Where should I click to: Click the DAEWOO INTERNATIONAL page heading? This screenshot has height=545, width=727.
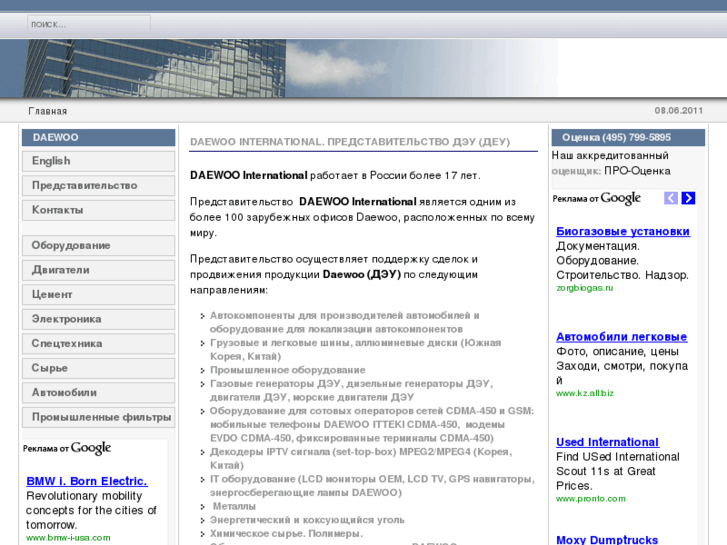pyautogui.click(x=350, y=142)
